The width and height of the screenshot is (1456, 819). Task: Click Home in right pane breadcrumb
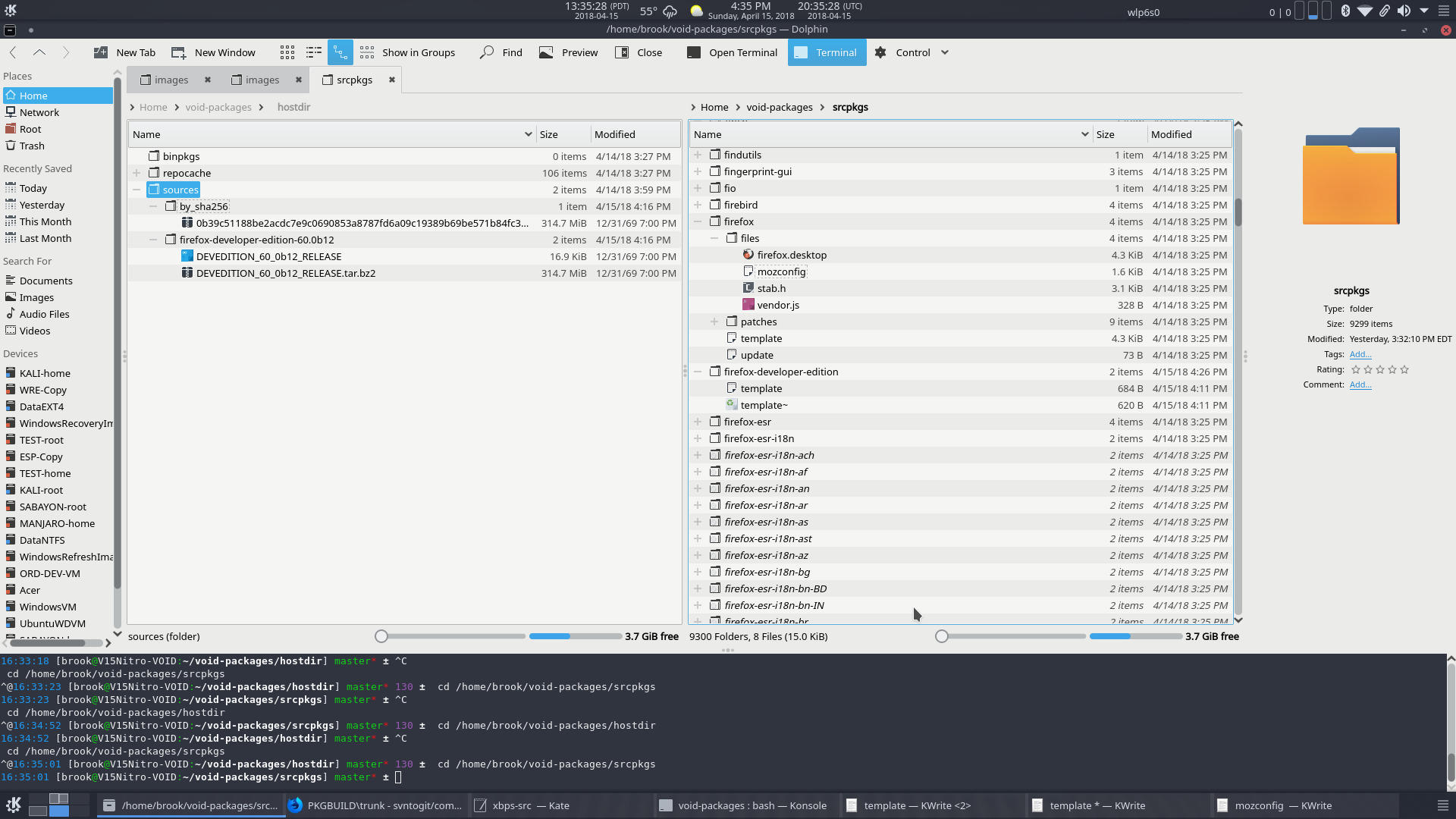714,107
